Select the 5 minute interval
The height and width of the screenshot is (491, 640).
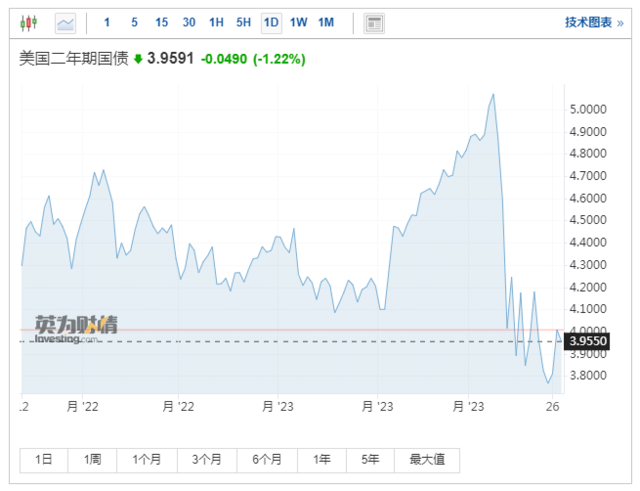point(134,22)
